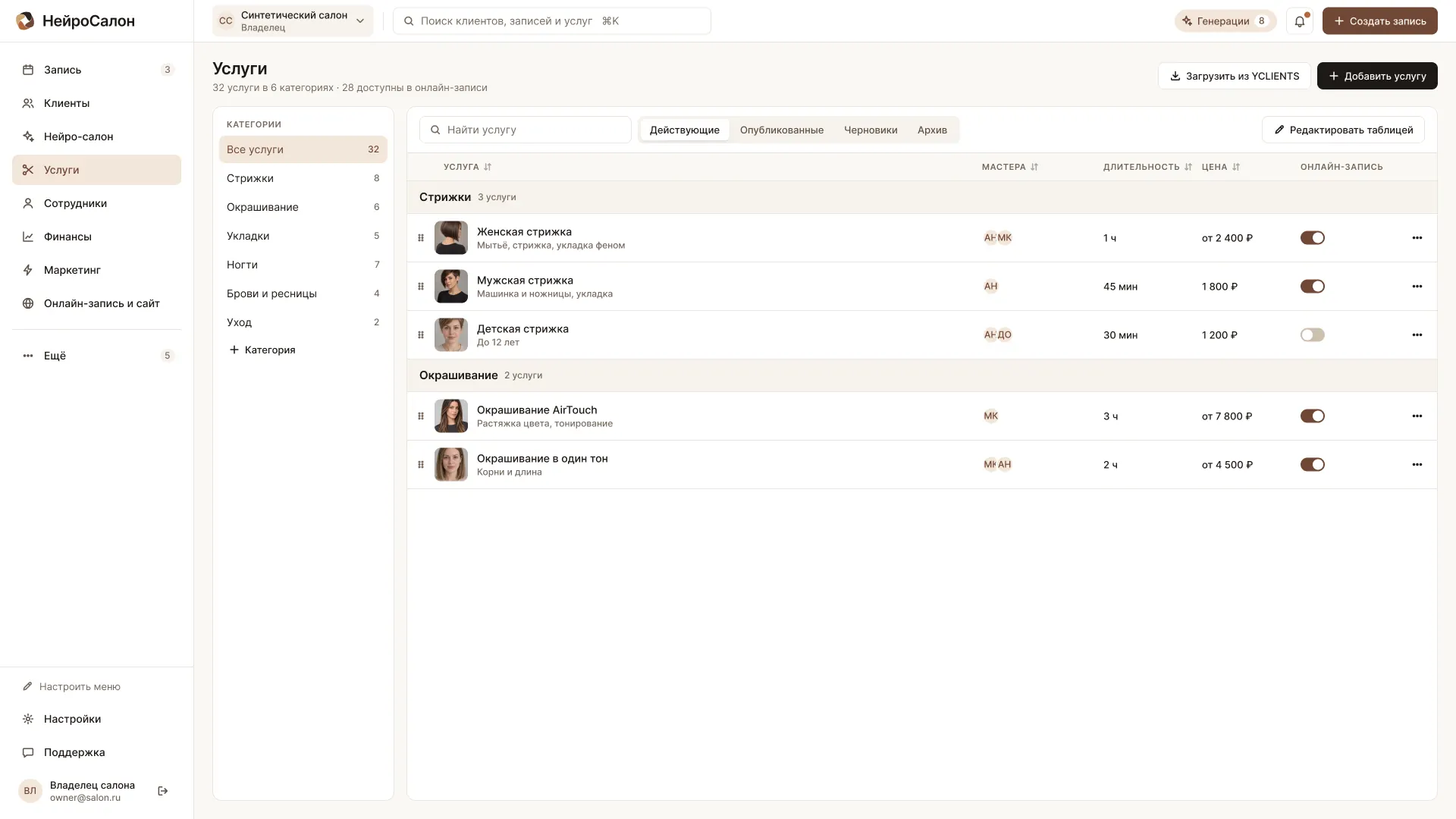Open notifications bell icon
Image resolution: width=1456 pixels, height=819 pixels.
click(x=1300, y=21)
